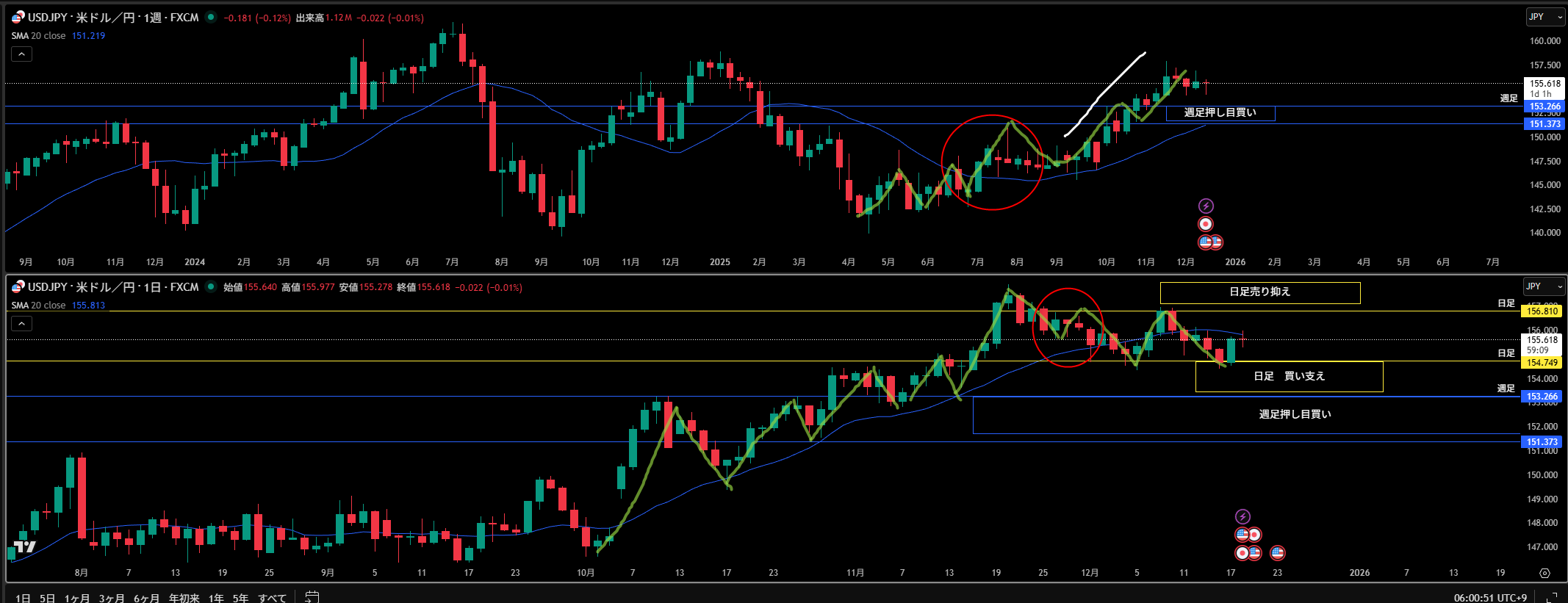Collapse the weekly chart indicator legend

tap(21, 54)
